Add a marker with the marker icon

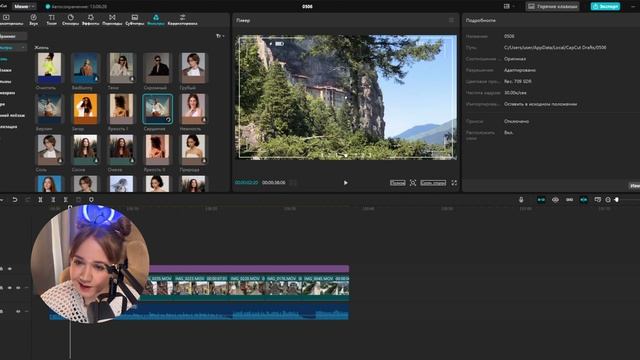(91, 200)
